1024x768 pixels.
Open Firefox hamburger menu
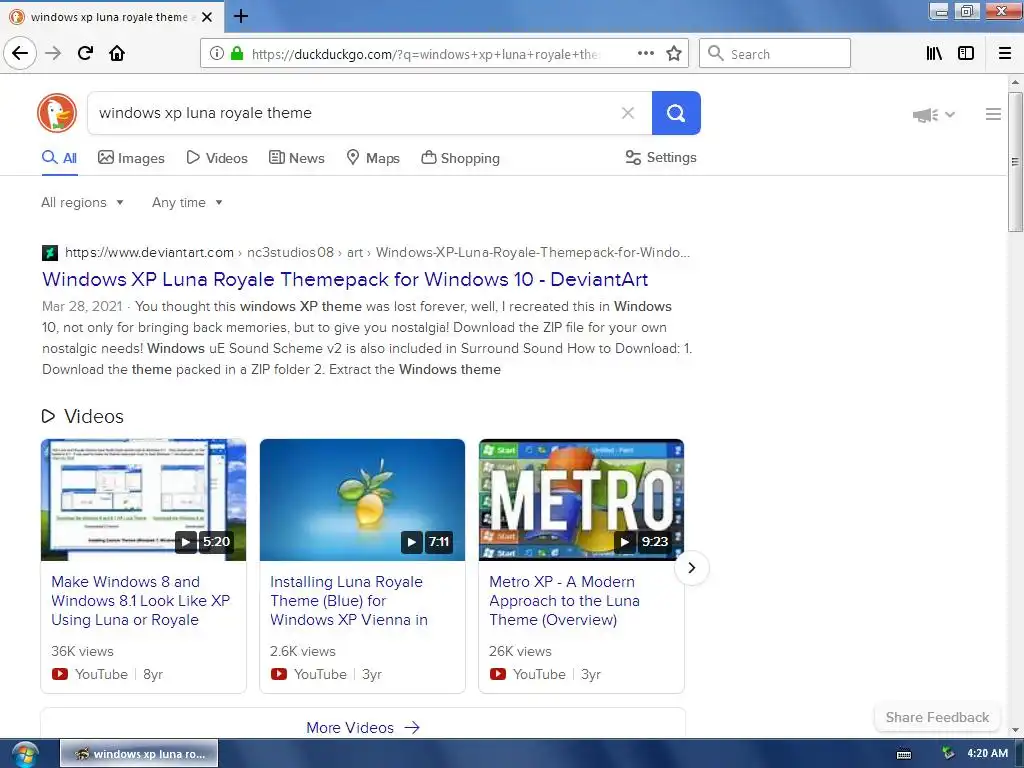coord(1005,53)
